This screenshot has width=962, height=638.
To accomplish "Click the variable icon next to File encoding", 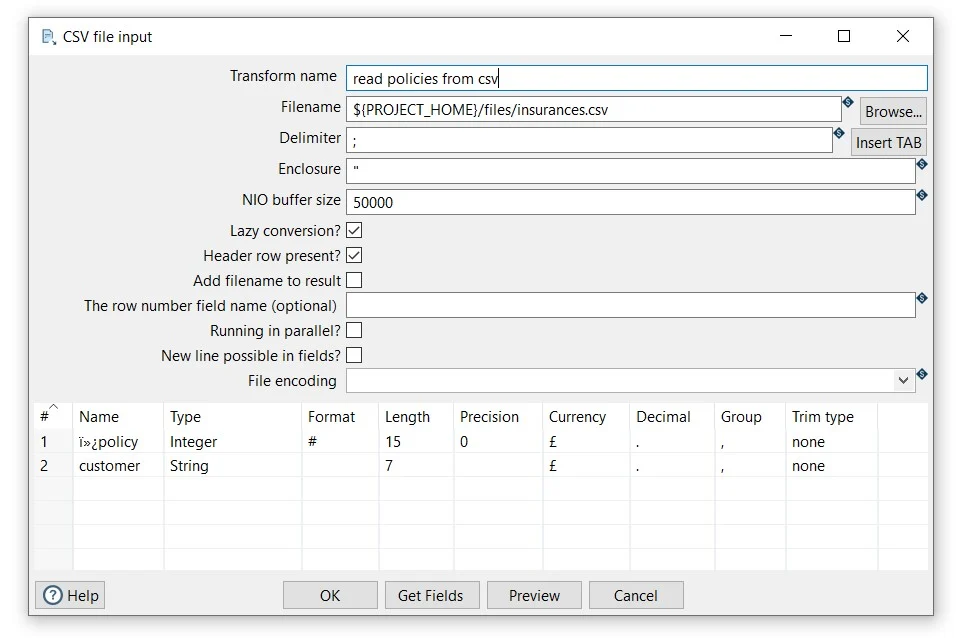I will (x=921, y=372).
